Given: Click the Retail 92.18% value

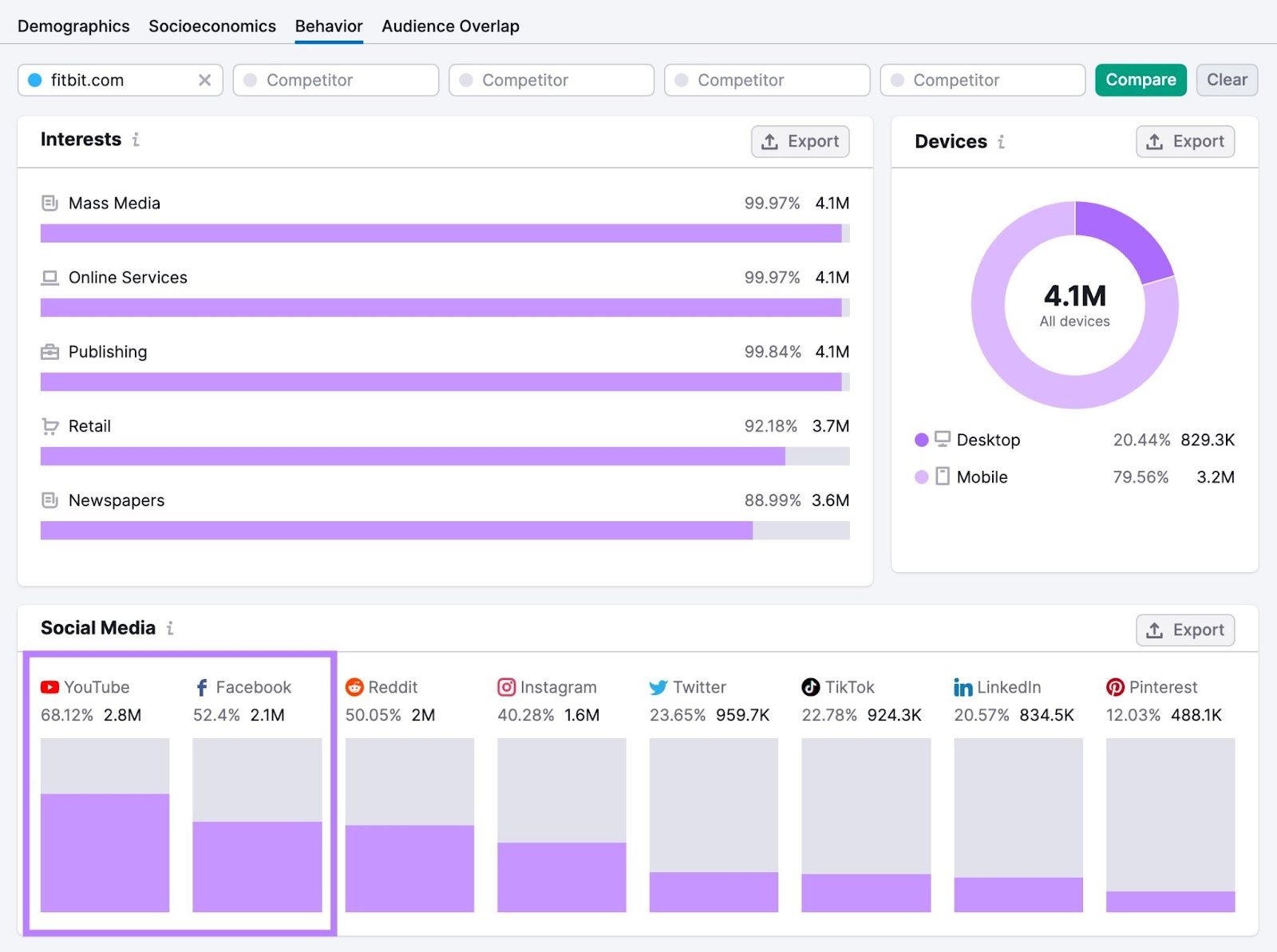Looking at the screenshot, I should 771,426.
